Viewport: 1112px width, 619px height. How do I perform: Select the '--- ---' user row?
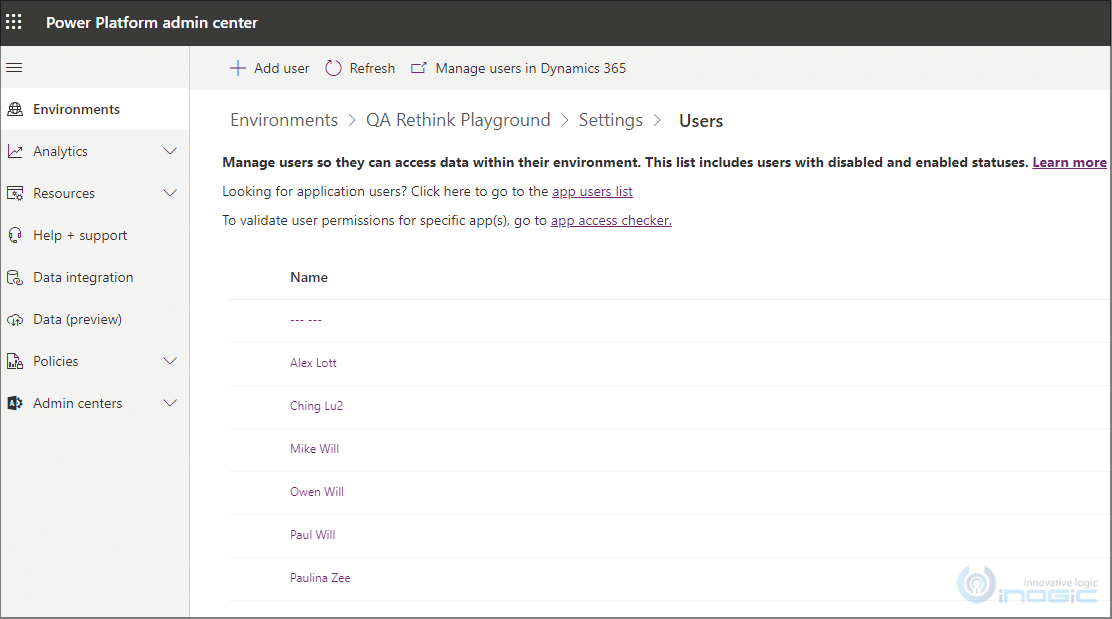669,320
